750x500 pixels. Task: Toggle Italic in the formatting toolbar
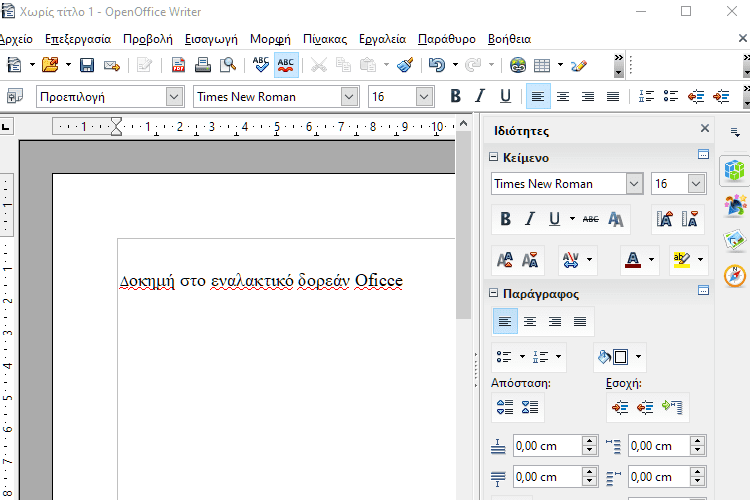click(x=480, y=96)
